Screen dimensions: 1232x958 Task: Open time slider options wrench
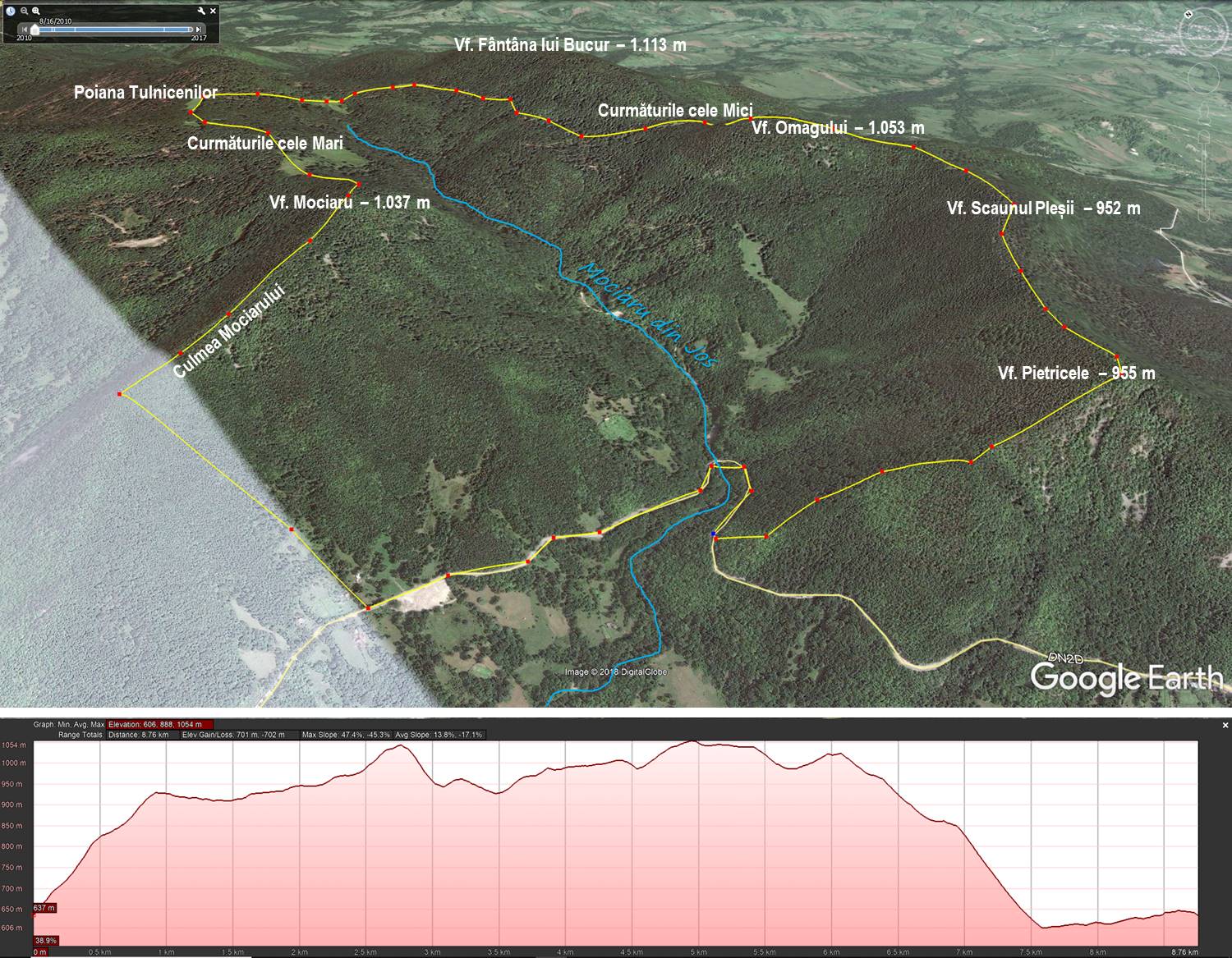202,11
